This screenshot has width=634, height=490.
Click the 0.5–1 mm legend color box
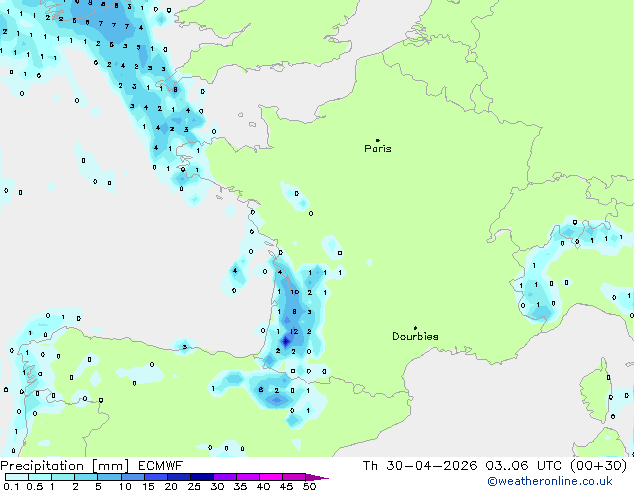pyautogui.click(x=40, y=477)
